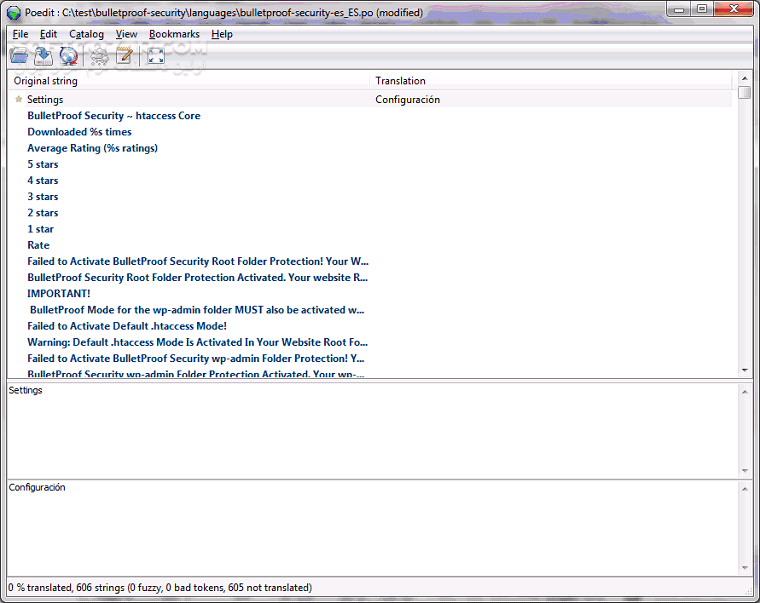Screen dimensions: 760x603
Task: Click the notepad Edit comment toolbar icon
Action: [x=125, y=56]
